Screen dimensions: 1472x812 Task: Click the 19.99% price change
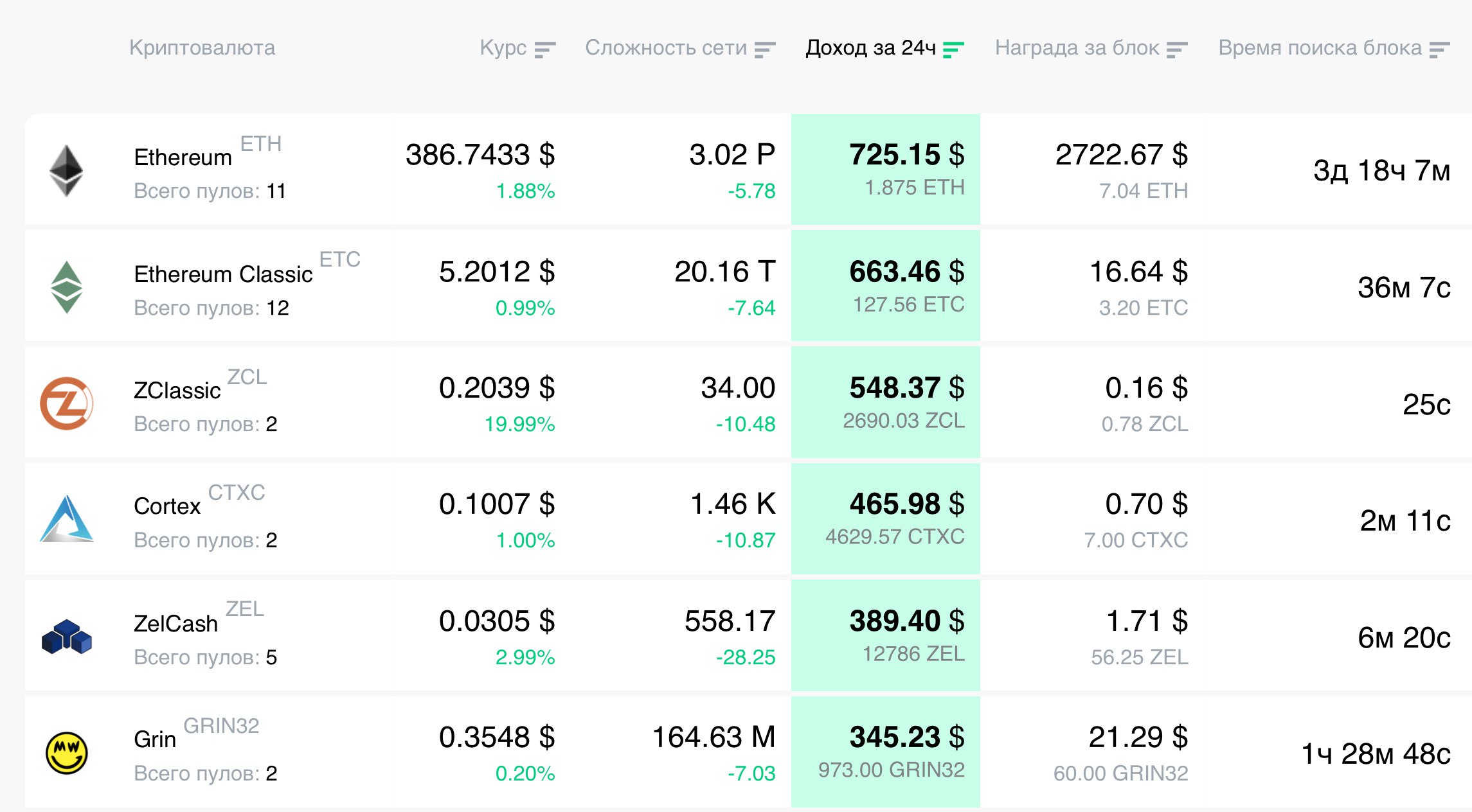[519, 425]
